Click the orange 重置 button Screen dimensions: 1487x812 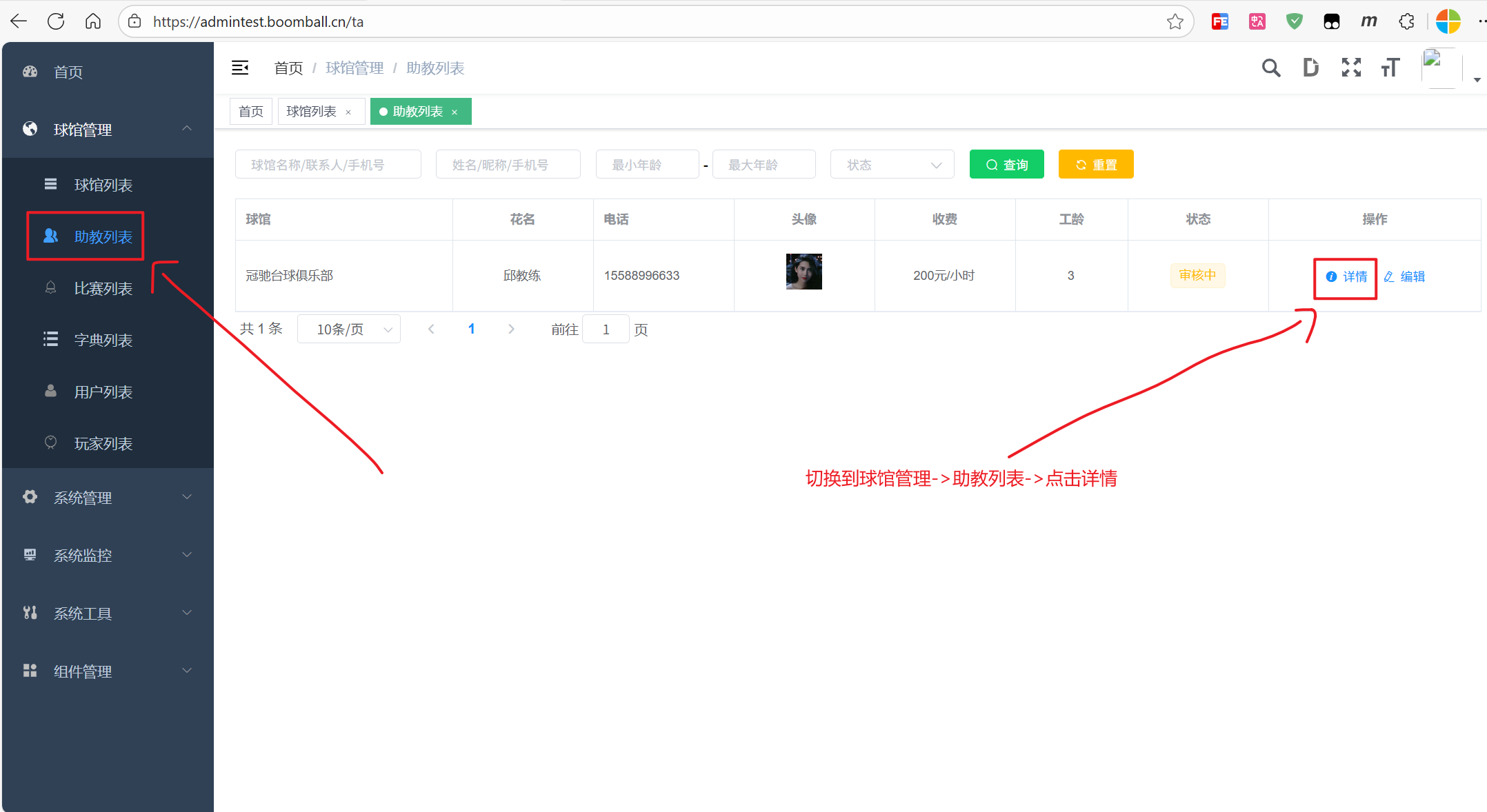pos(1095,165)
